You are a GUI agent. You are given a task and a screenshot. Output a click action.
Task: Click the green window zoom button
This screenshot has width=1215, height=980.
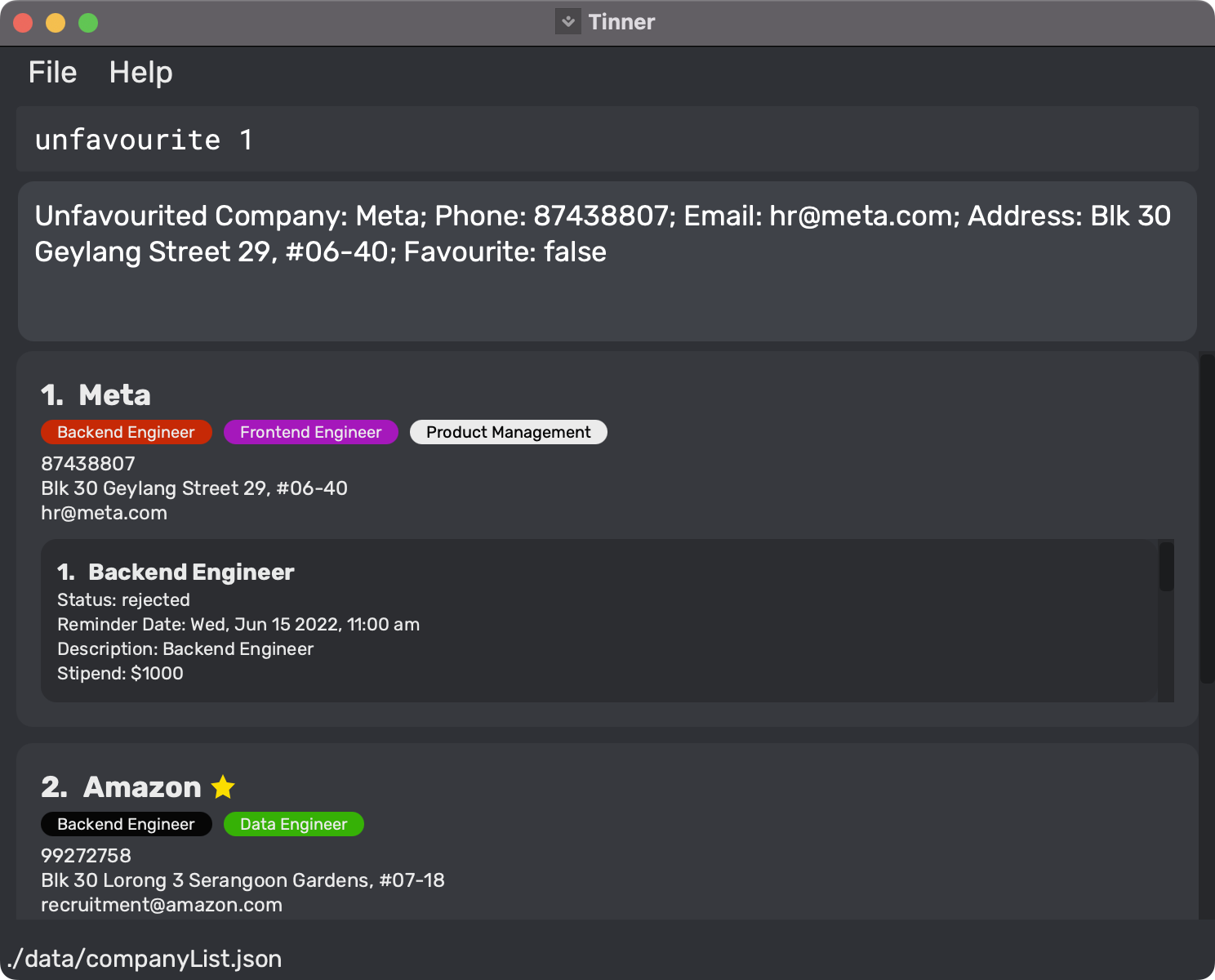pyautogui.click(x=88, y=23)
